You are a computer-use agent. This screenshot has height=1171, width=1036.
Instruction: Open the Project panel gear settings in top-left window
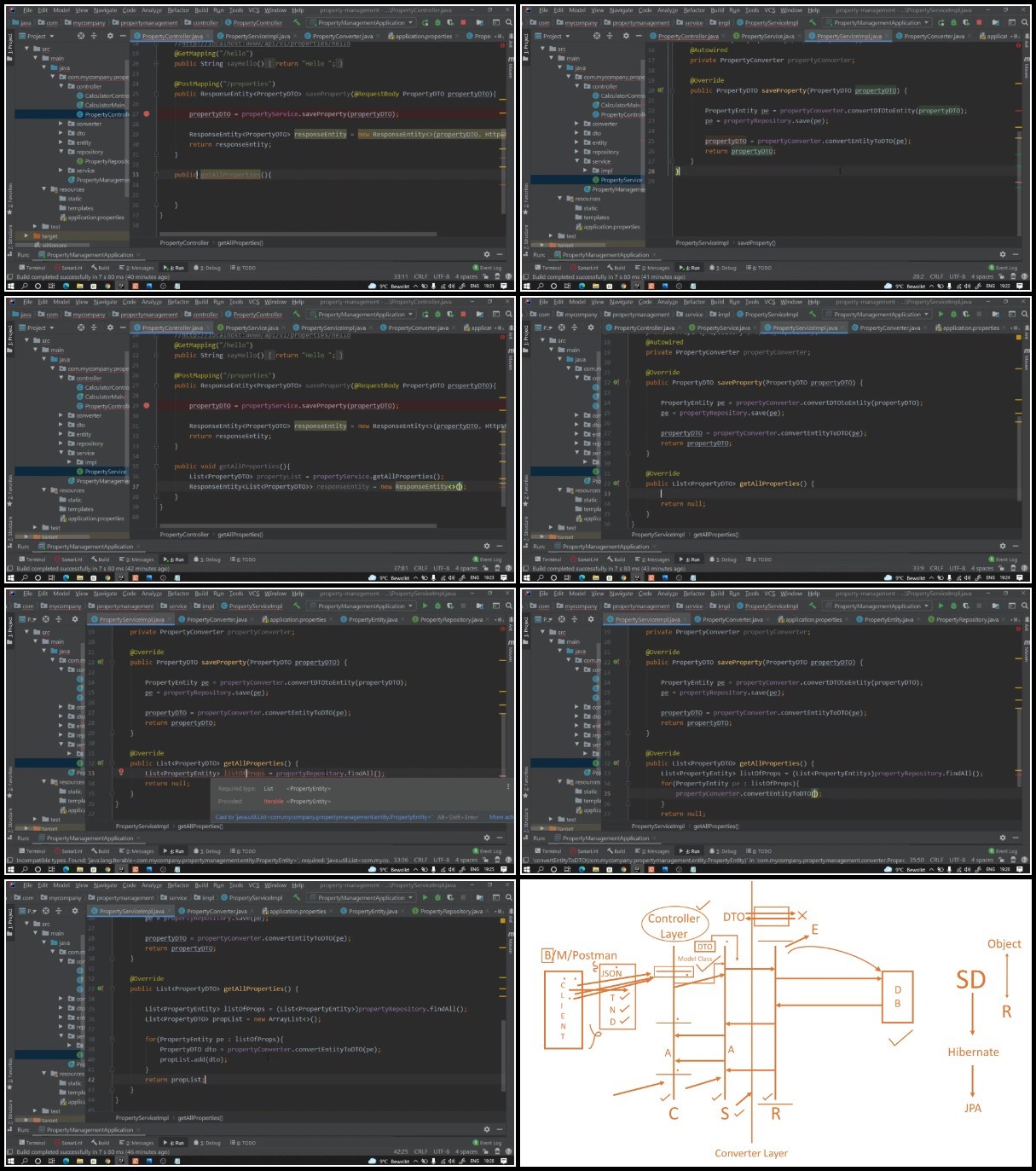click(x=110, y=36)
